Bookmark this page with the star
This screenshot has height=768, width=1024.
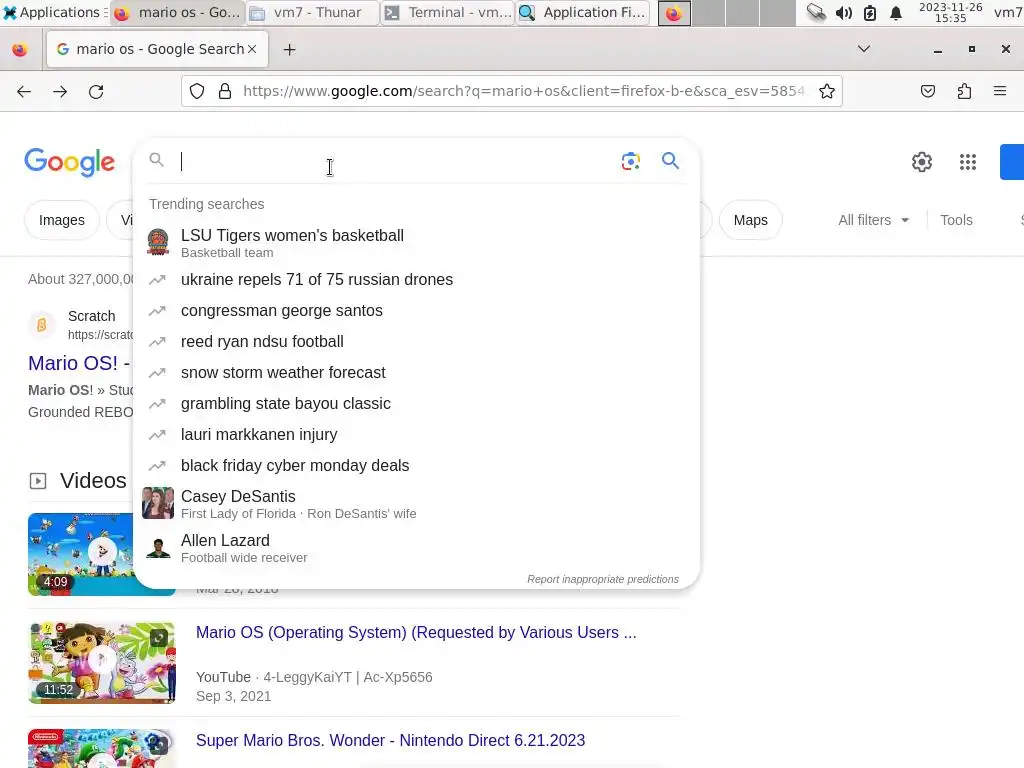click(827, 91)
